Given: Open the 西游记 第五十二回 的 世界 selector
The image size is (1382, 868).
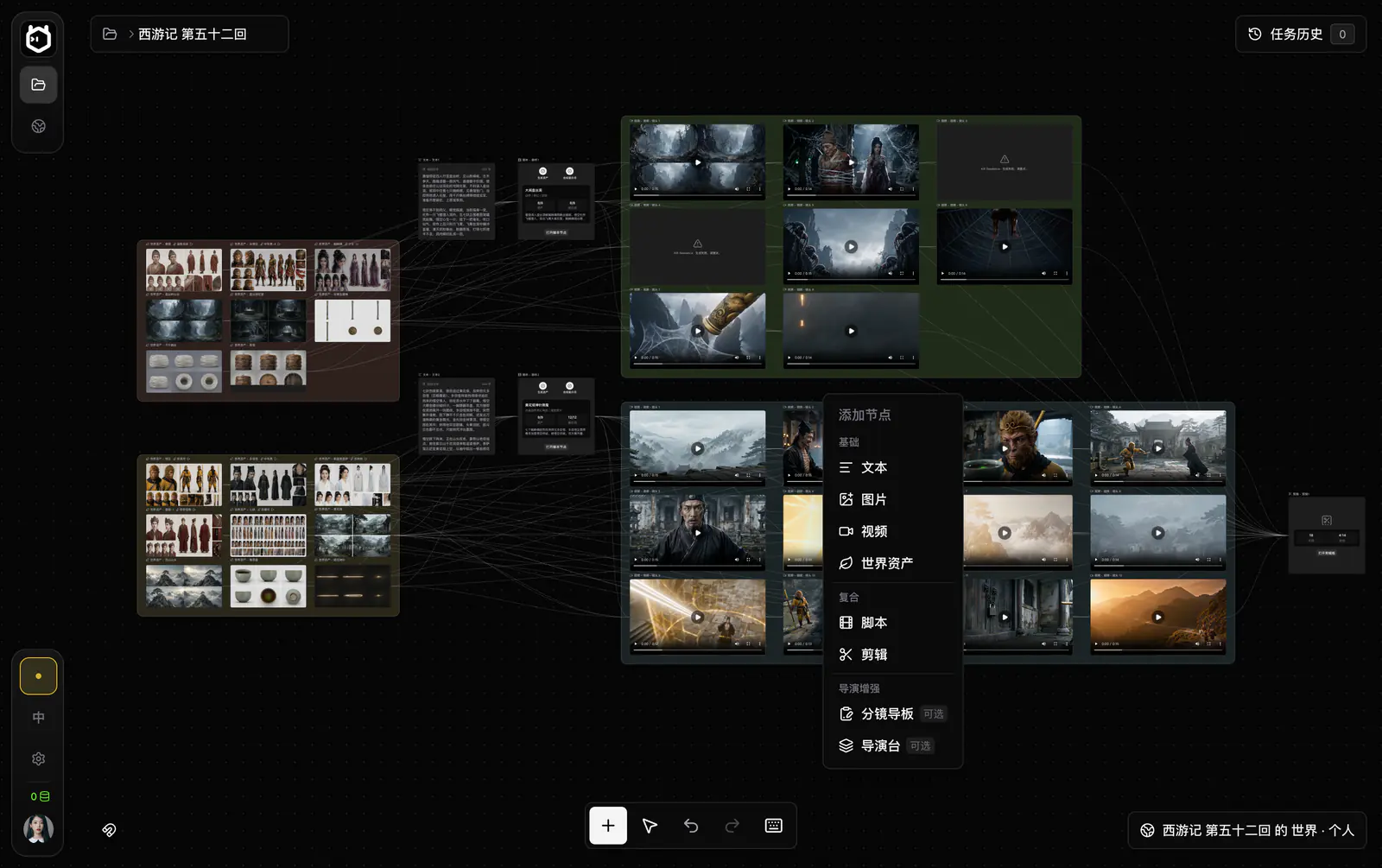Looking at the screenshot, I should pyautogui.click(x=1247, y=830).
